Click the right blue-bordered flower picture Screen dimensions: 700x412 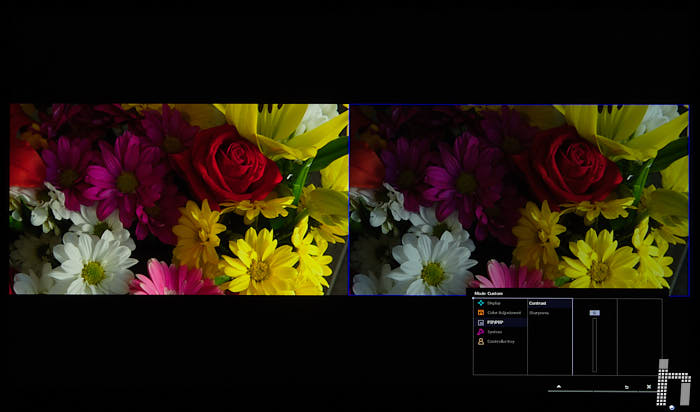(519, 200)
